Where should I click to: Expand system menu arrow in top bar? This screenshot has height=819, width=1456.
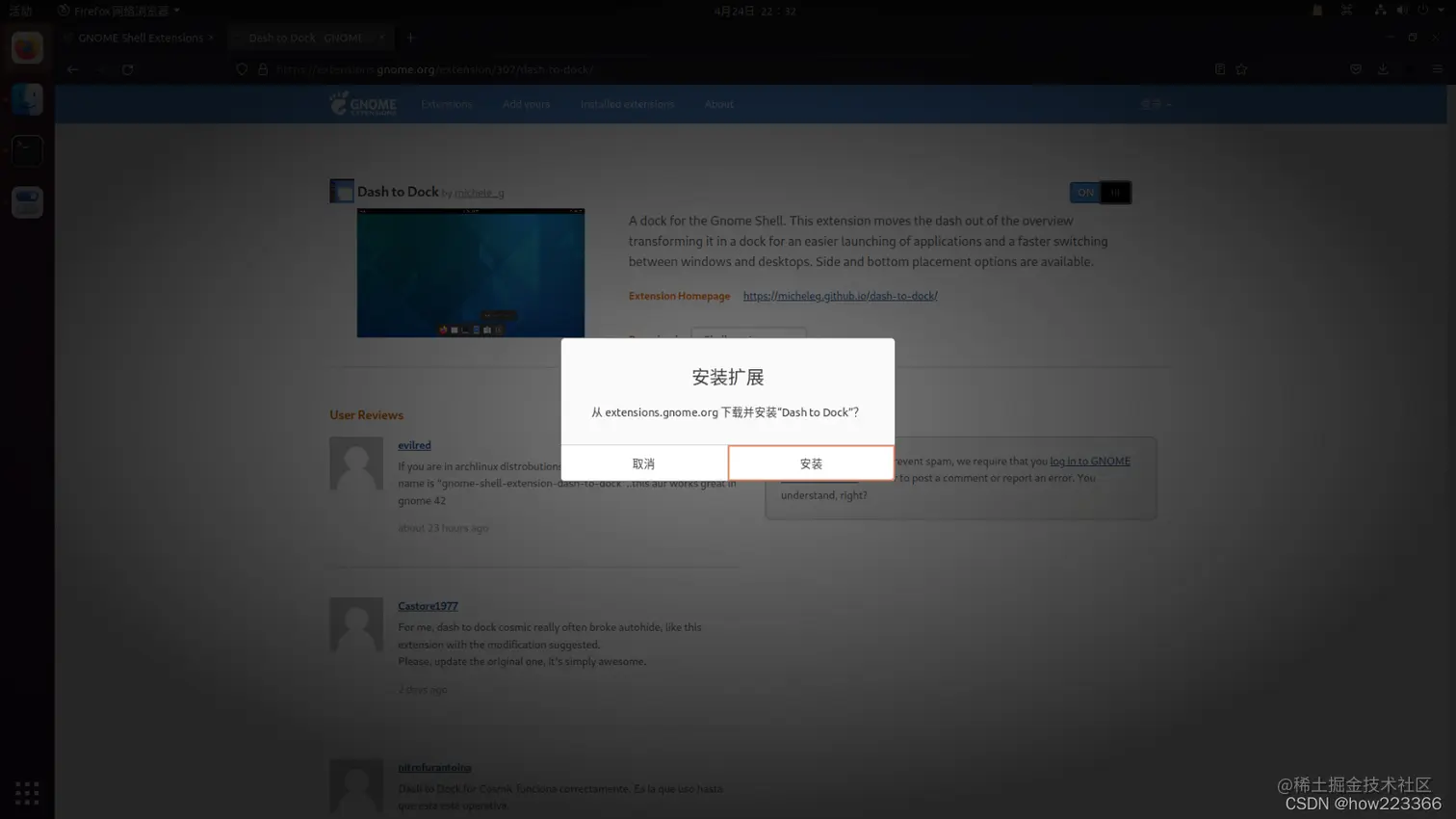pos(1441,11)
